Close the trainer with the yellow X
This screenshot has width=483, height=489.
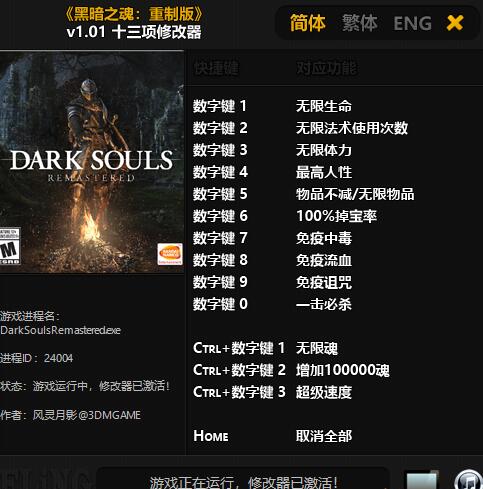(455, 23)
